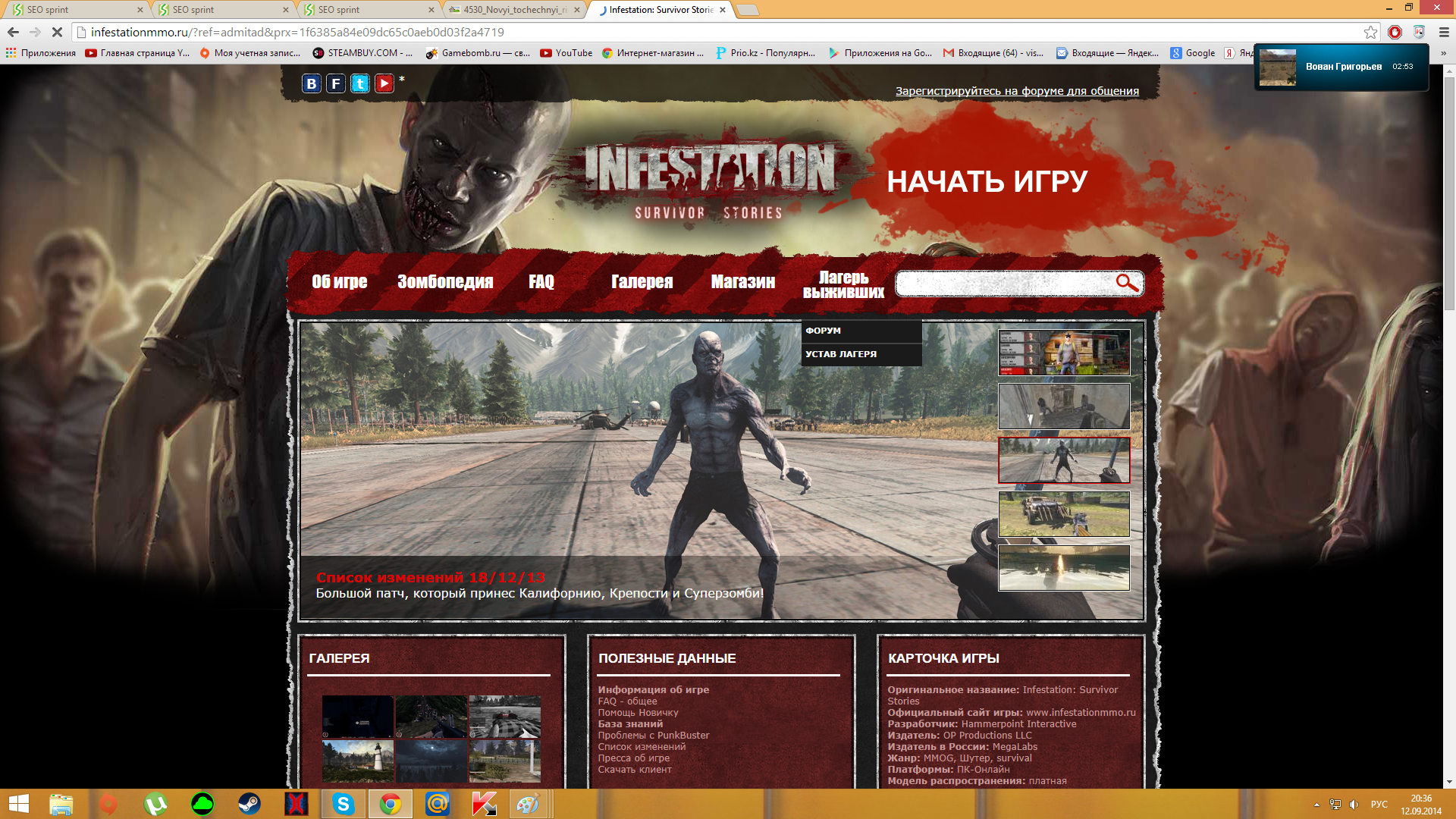The width and height of the screenshot is (1456, 819).
Task: Open Skype from the taskbar
Action: [x=344, y=804]
